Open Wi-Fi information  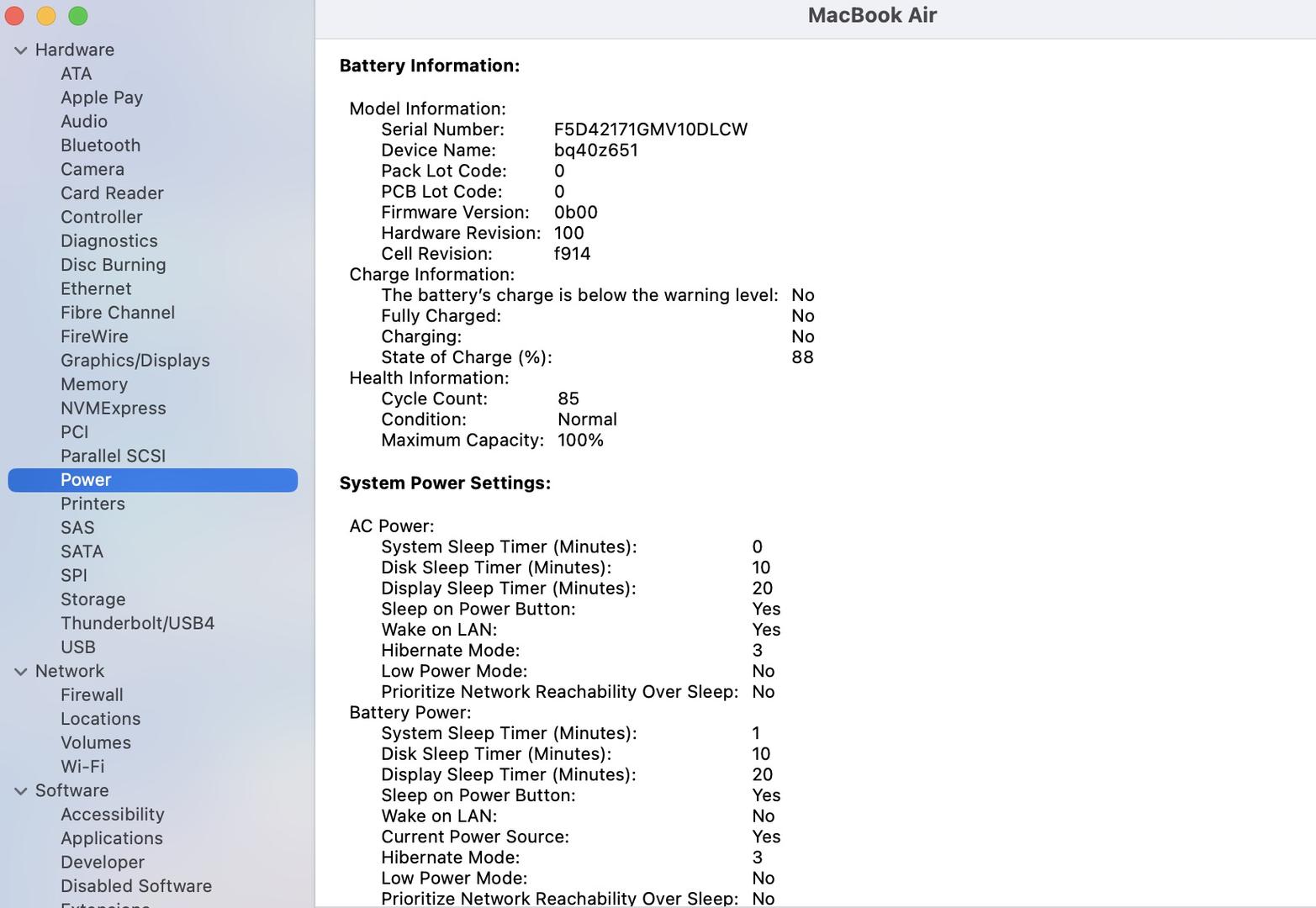pos(82,767)
